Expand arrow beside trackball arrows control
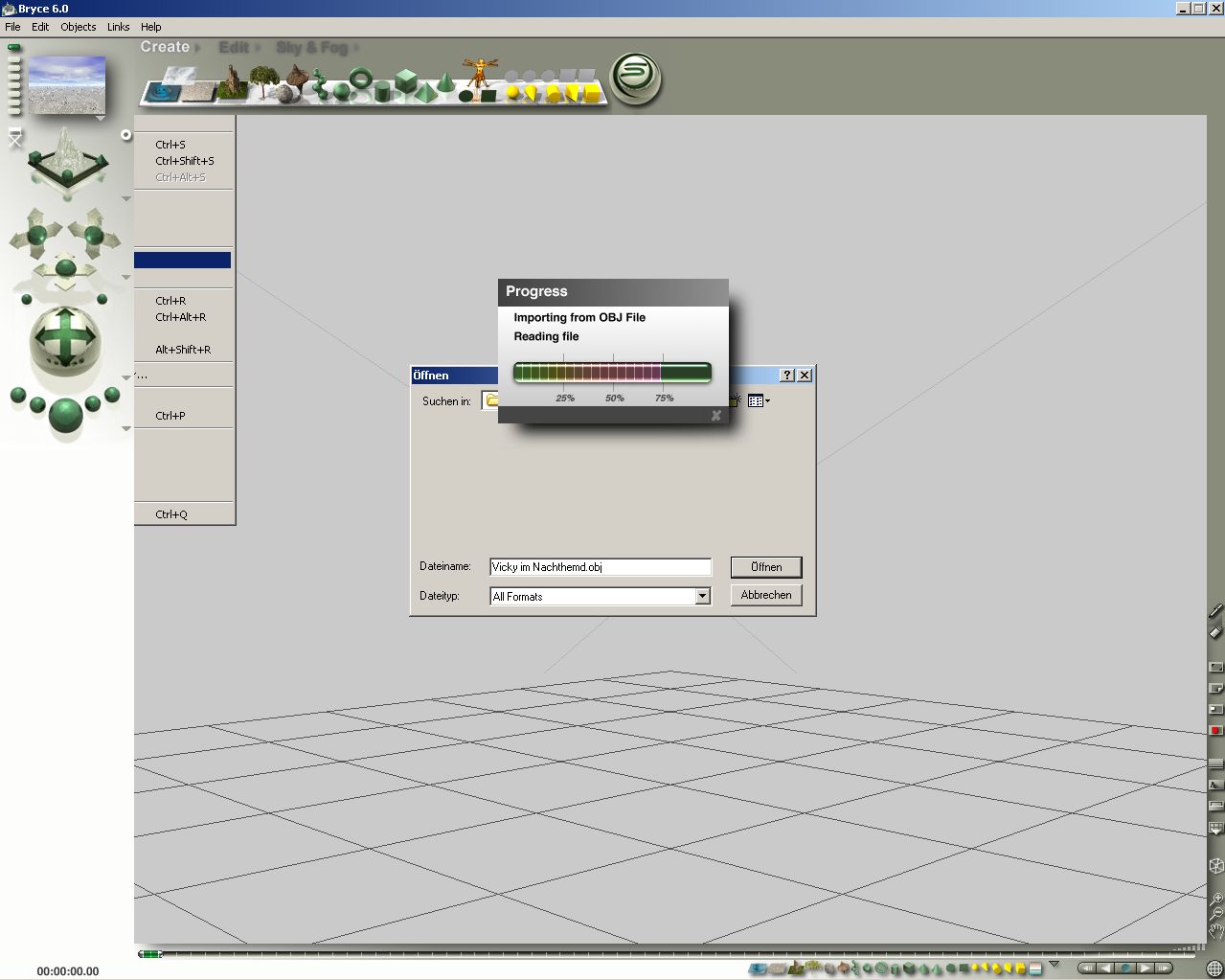This screenshot has width=1225, height=980. pos(125,278)
